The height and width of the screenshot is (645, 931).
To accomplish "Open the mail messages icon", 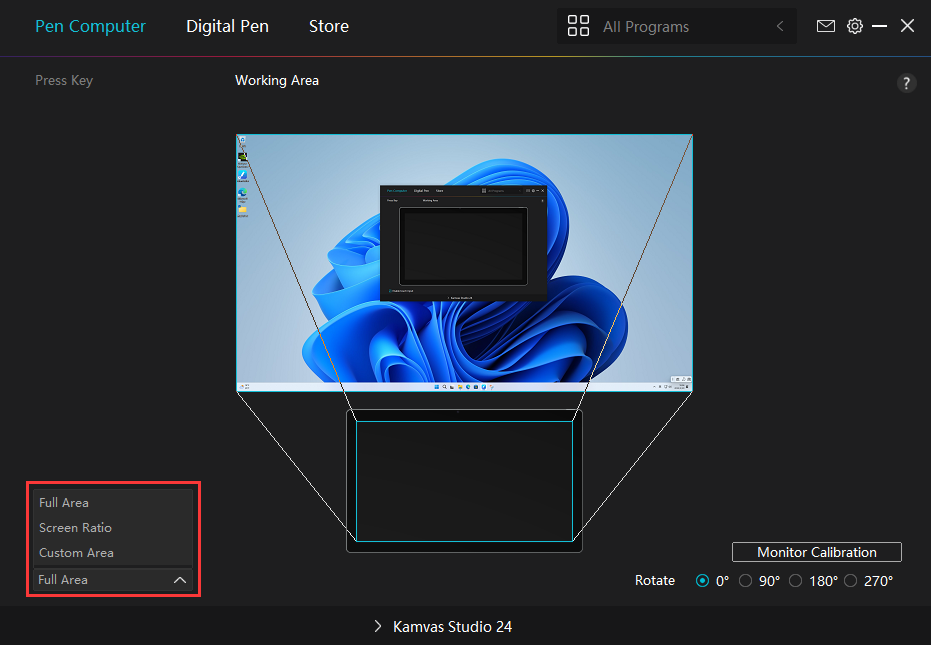I will click(825, 26).
